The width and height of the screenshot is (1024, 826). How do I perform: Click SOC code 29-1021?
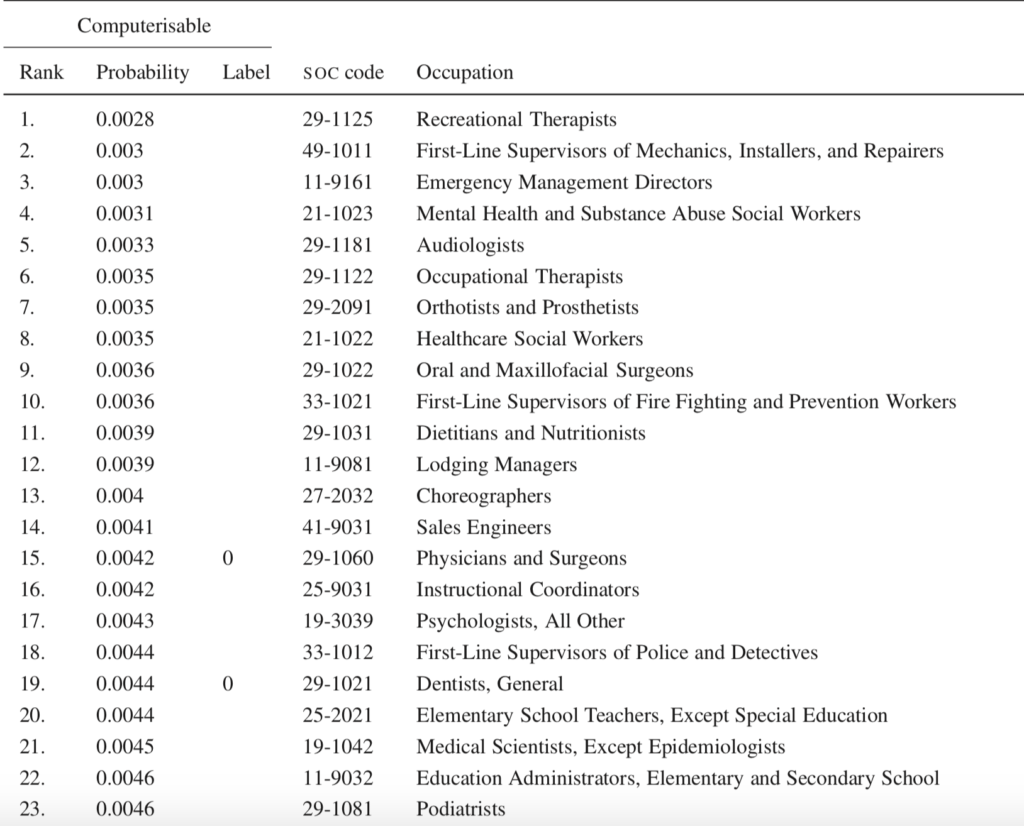[337, 684]
